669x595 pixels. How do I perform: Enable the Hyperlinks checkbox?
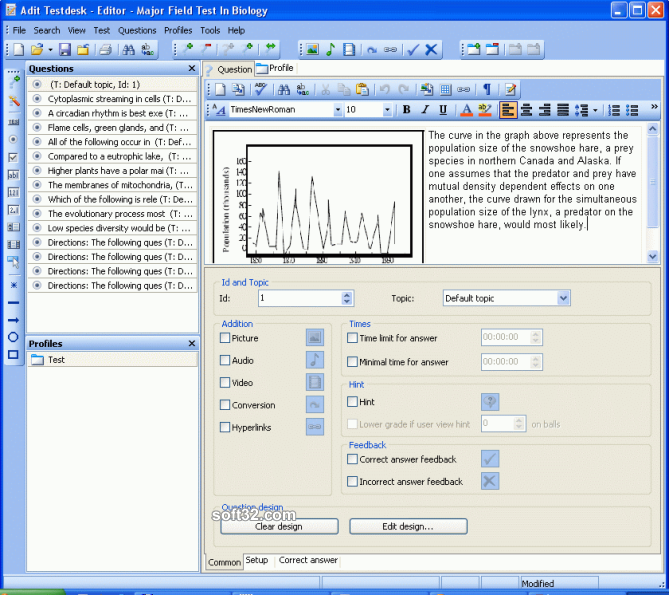(225, 427)
